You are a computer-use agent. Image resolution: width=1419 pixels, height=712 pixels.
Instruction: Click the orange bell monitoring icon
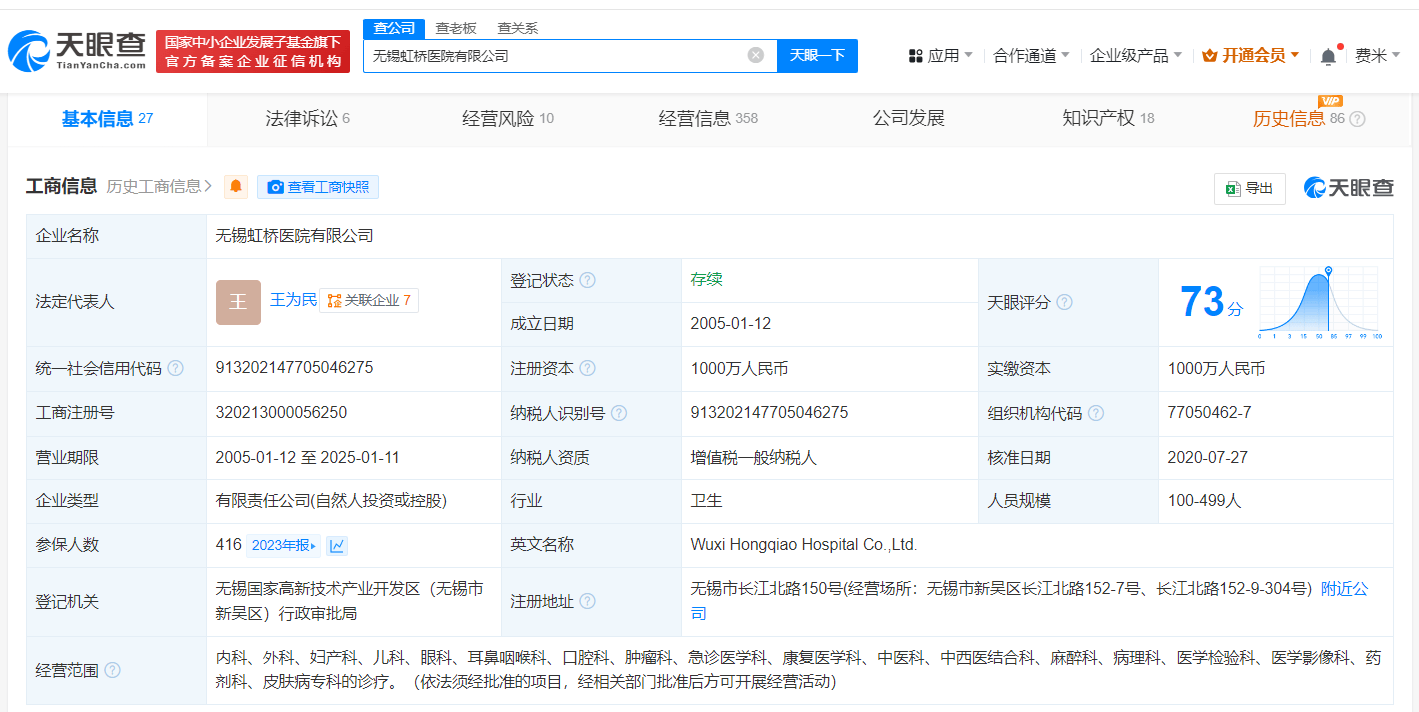236,187
